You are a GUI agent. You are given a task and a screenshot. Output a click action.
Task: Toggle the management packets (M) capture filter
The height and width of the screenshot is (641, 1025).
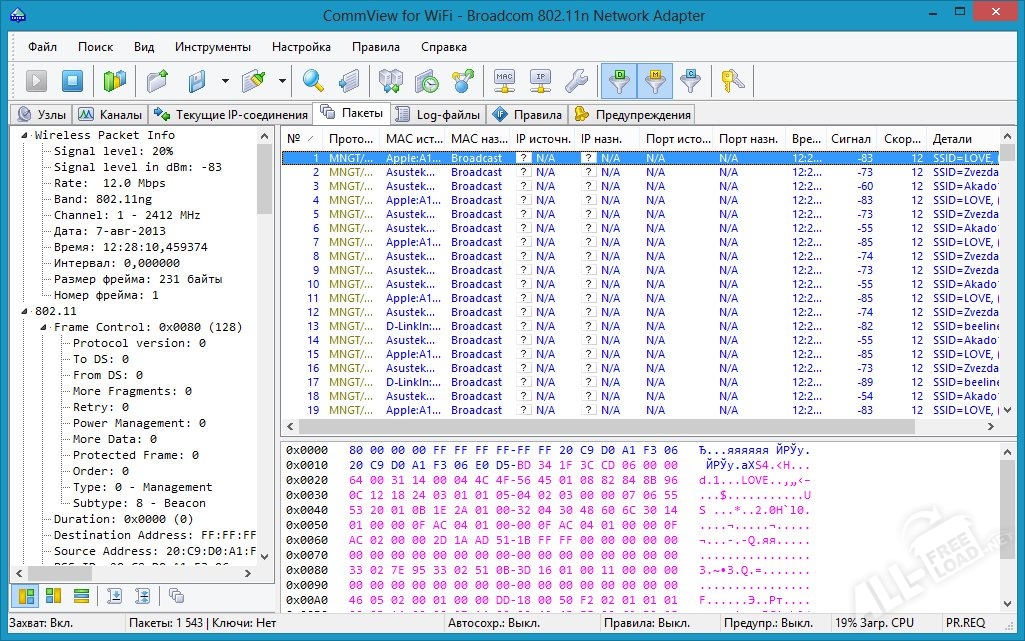tap(654, 81)
